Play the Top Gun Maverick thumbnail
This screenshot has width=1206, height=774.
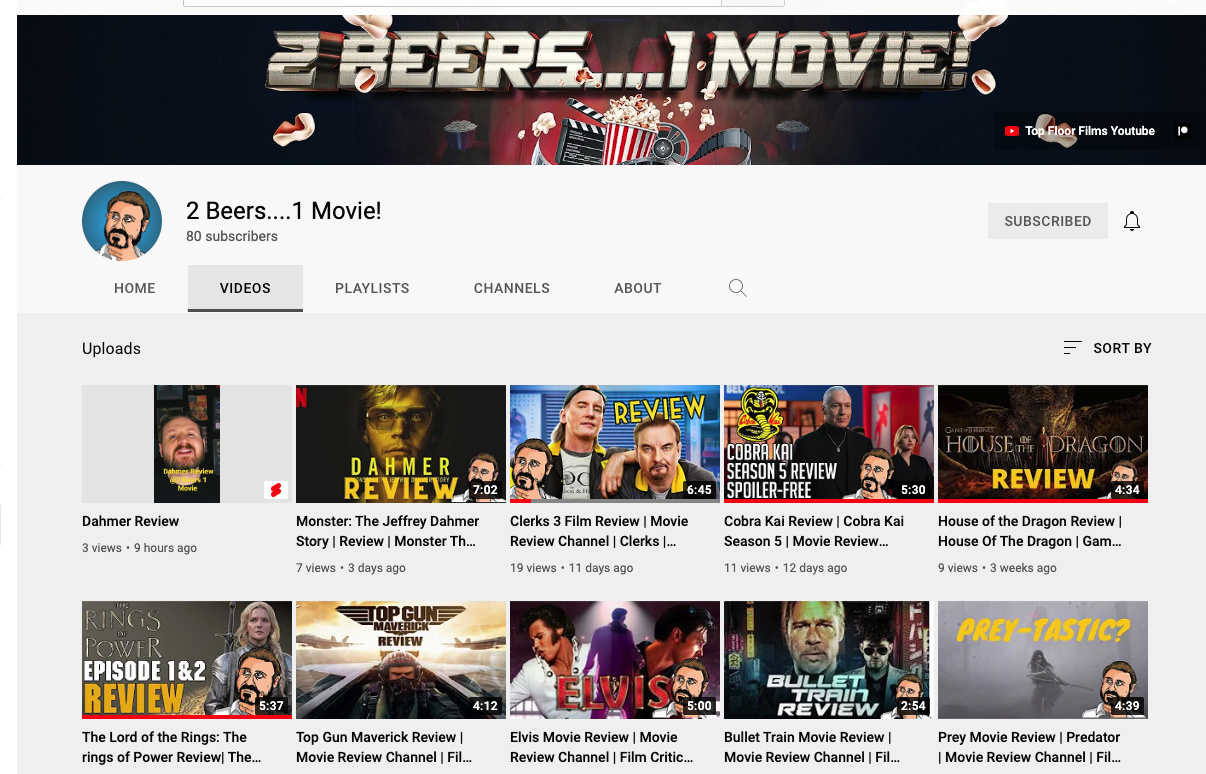401,660
